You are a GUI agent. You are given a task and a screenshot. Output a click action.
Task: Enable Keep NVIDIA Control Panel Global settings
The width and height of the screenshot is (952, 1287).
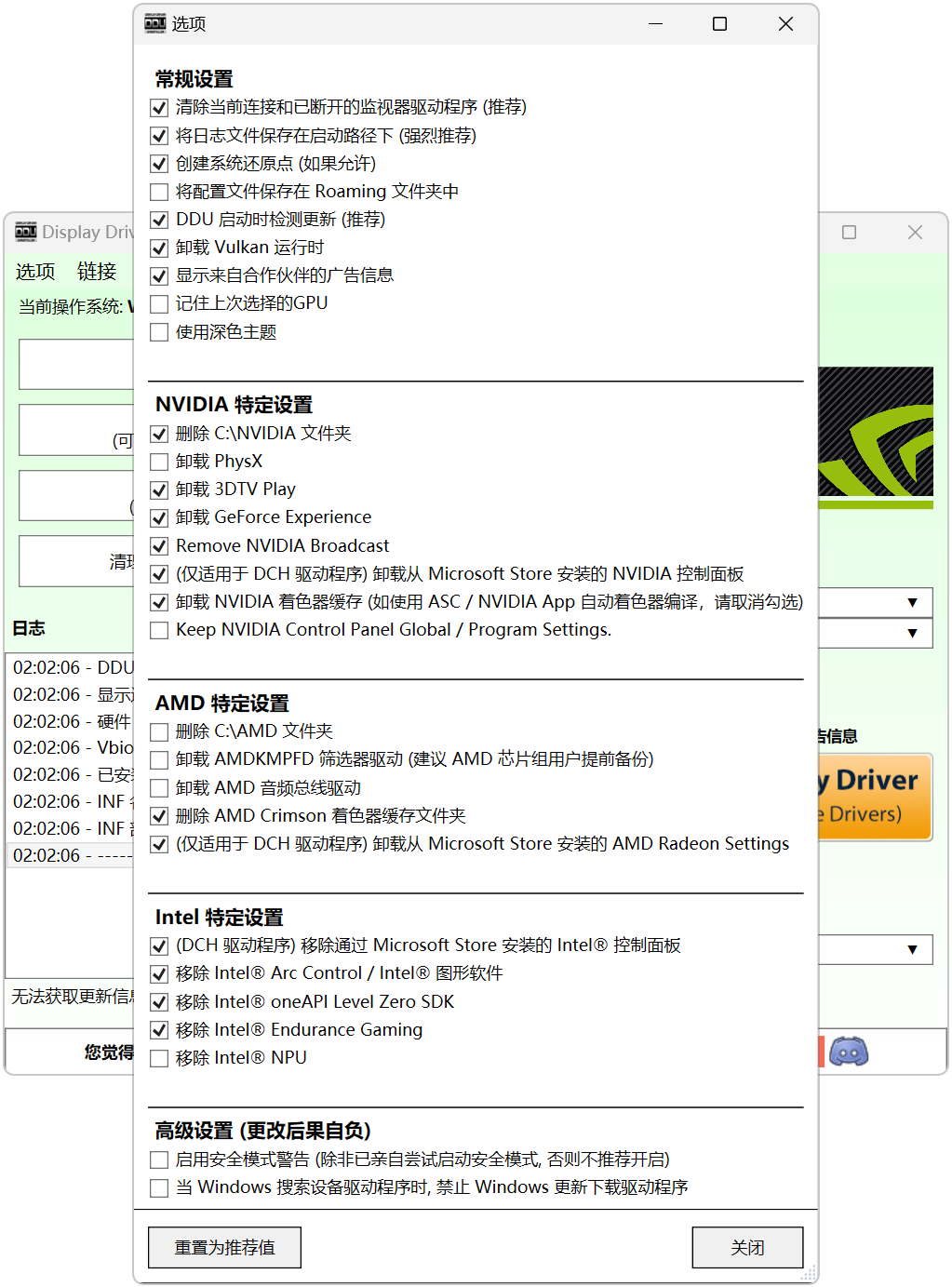(159, 630)
